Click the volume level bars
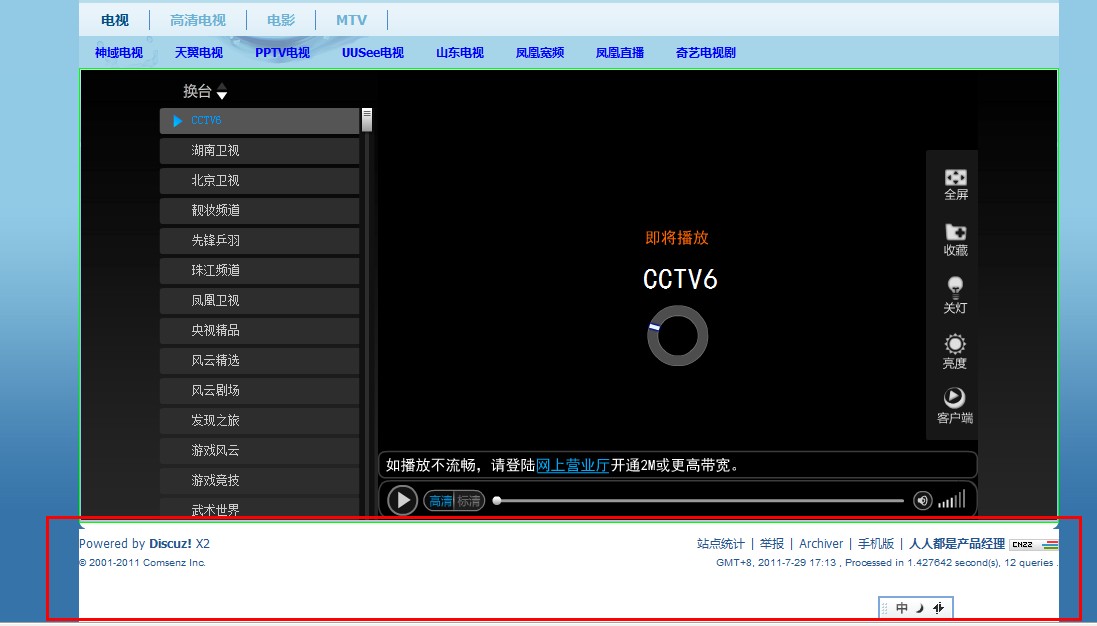Viewport: 1097px width, 626px height. pyautogui.click(x=951, y=499)
